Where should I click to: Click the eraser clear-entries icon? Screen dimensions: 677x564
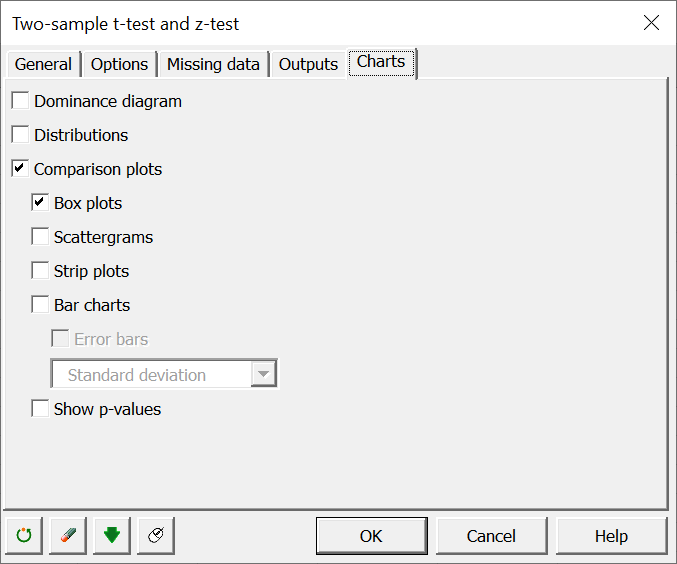[68, 535]
